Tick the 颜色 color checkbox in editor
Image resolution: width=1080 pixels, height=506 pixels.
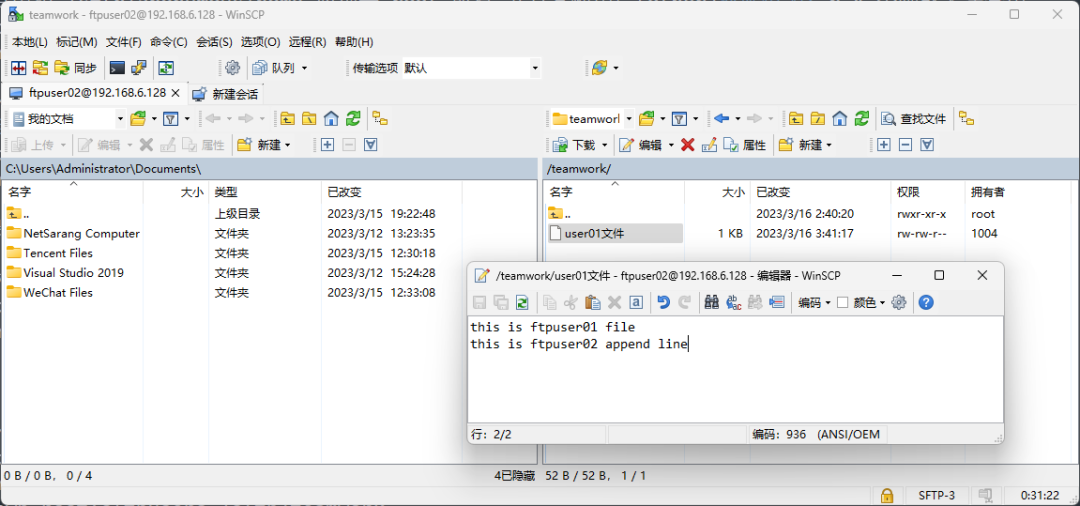pyautogui.click(x=842, y=302)
